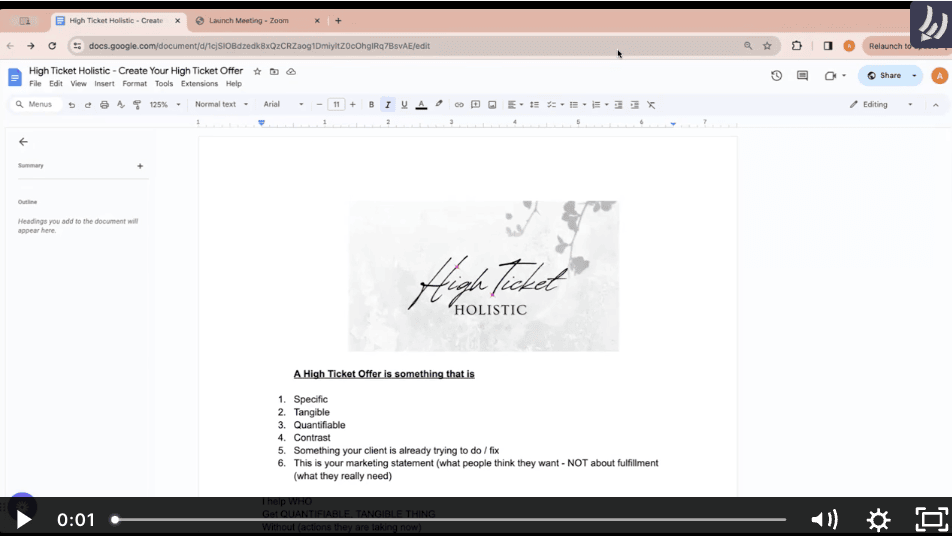This screenshot has height=536, width=952.
Task: Increase font size
Action: [353, 105]
